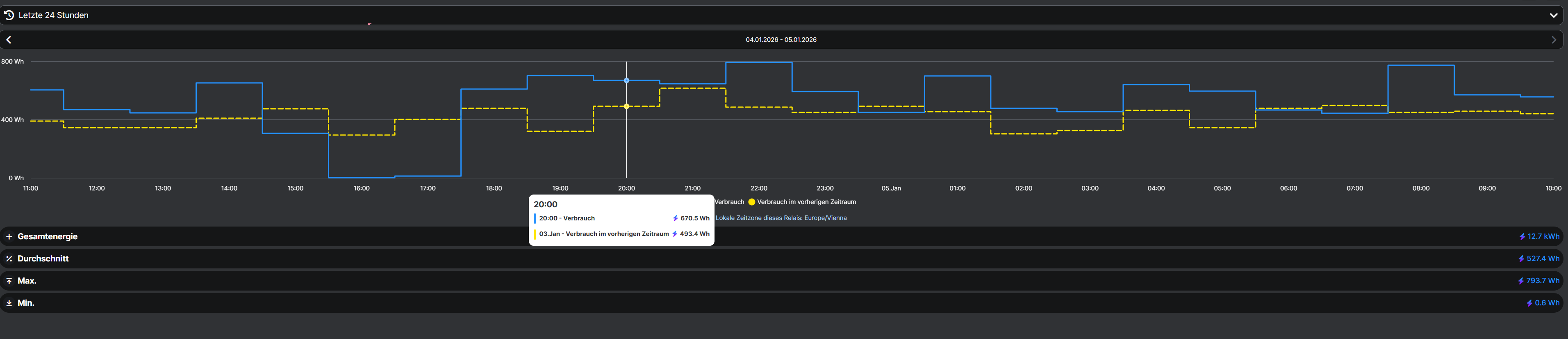Click the lightning icon by 12.7 kWh

1522,236
